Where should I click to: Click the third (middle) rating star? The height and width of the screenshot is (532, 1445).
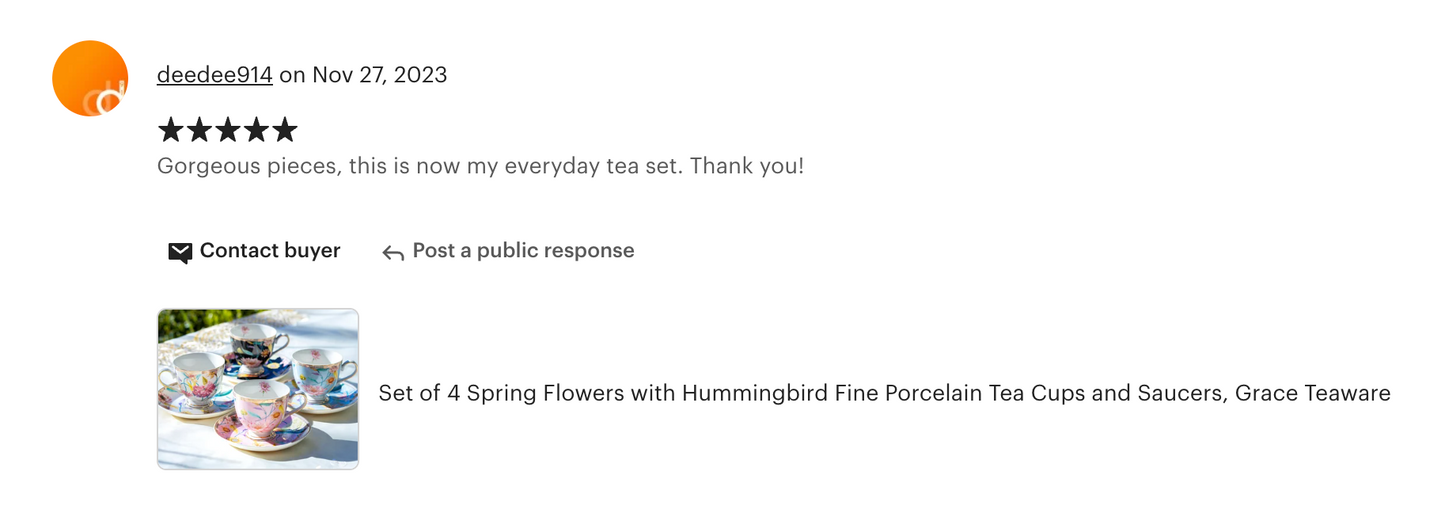(228, 130)
